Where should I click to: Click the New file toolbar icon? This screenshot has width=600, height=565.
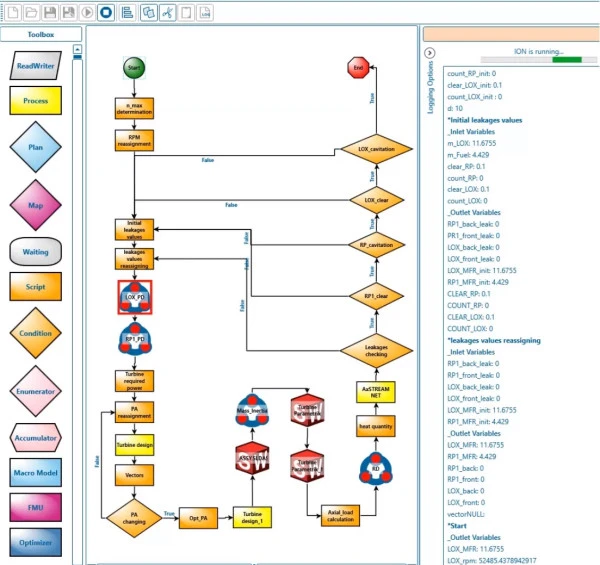pos(13,13)
